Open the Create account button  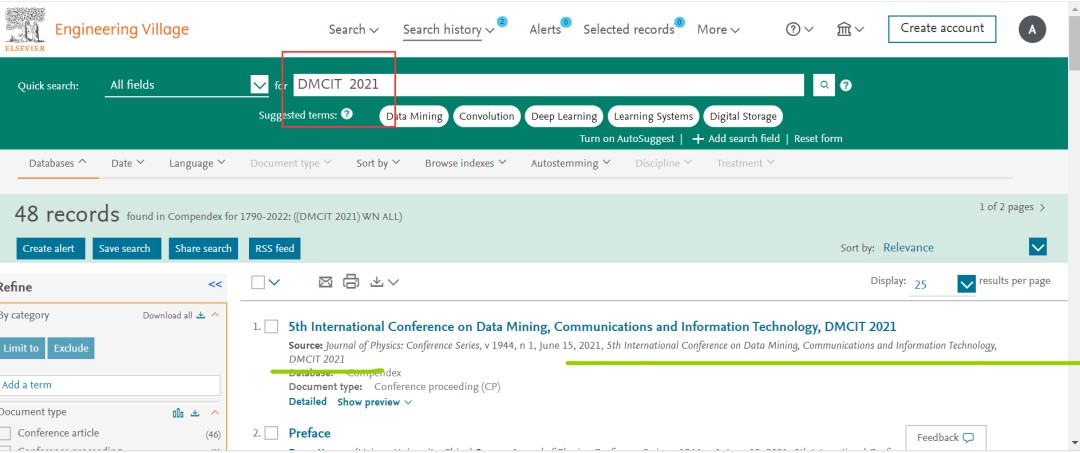[942, 29]
